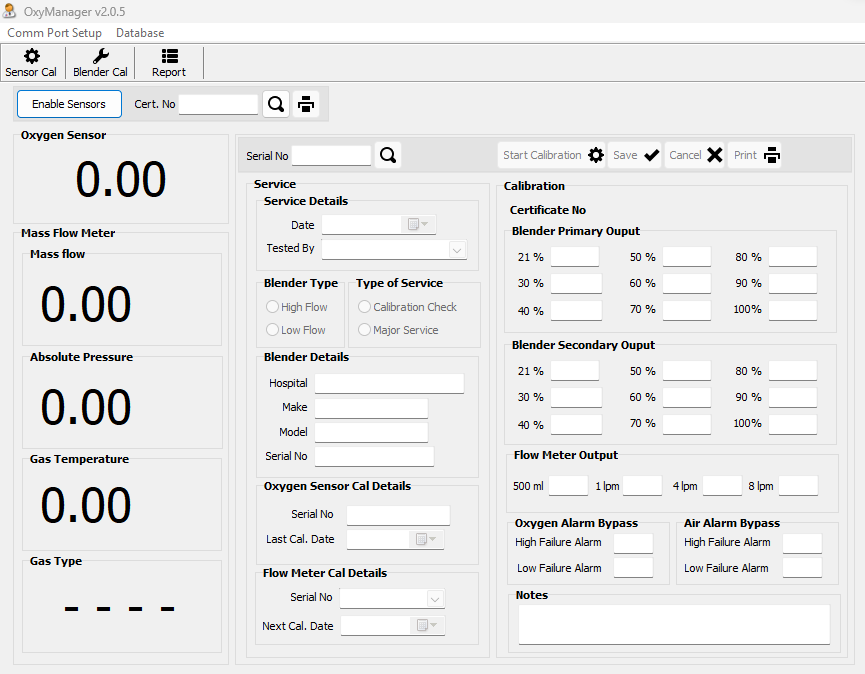Search by Cert. No magnifier icon
The height and width of the screenshot is (674, 865).
pyautogui.click(x=276, y=104)
